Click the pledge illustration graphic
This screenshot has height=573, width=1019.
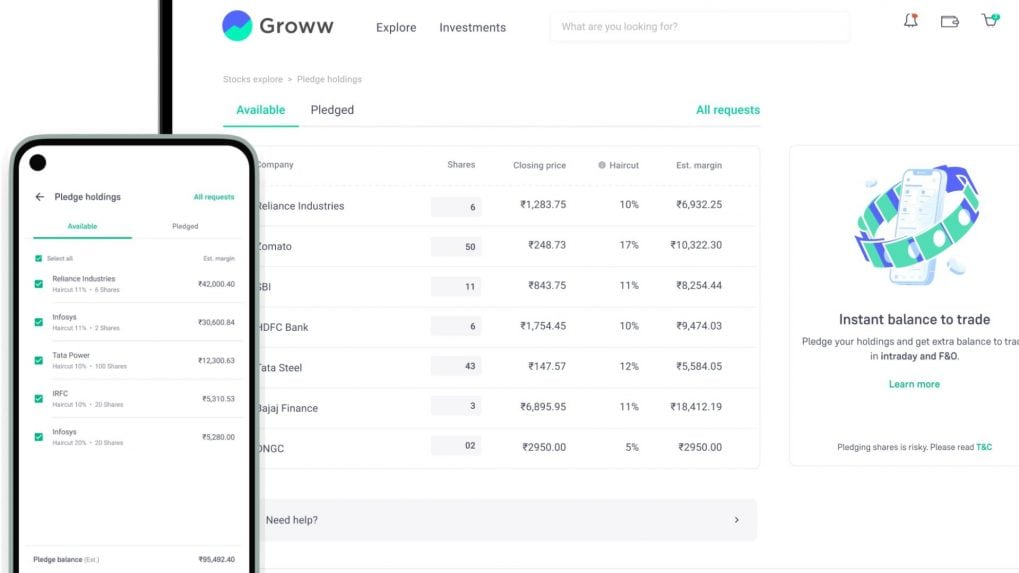(x=915, y=225)
